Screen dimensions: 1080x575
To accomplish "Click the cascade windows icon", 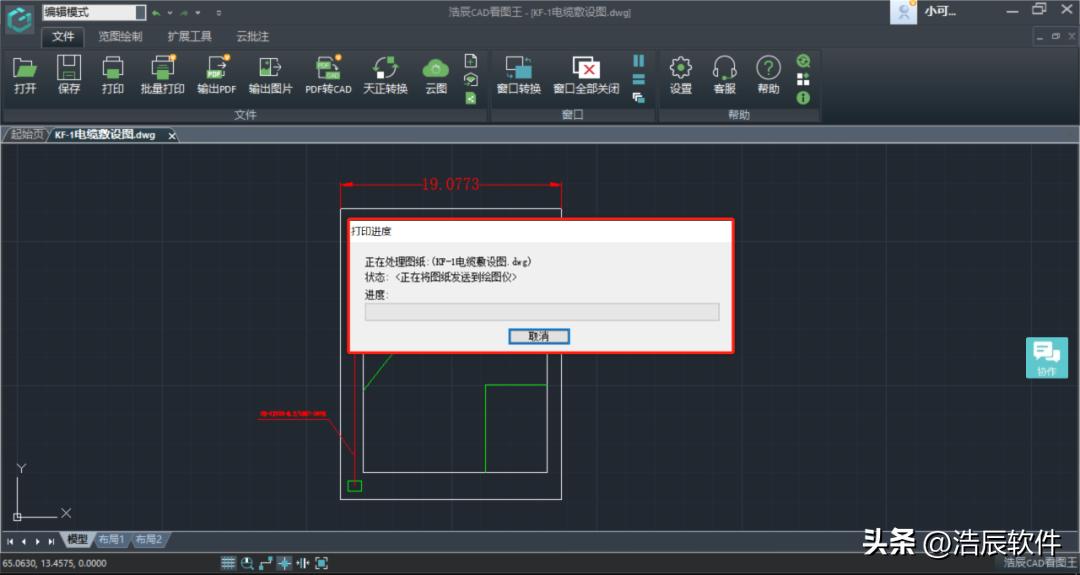I will click(638, 98).
